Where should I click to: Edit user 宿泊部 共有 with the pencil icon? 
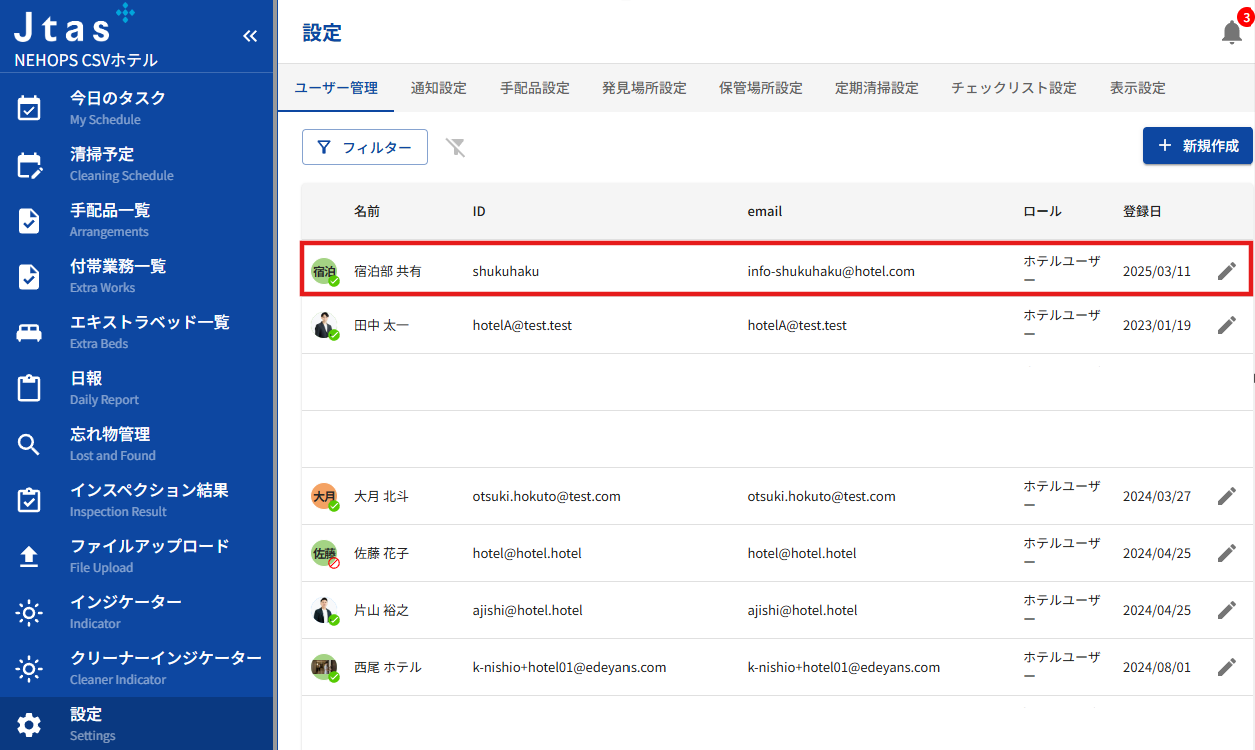[x=1227, y=271]
